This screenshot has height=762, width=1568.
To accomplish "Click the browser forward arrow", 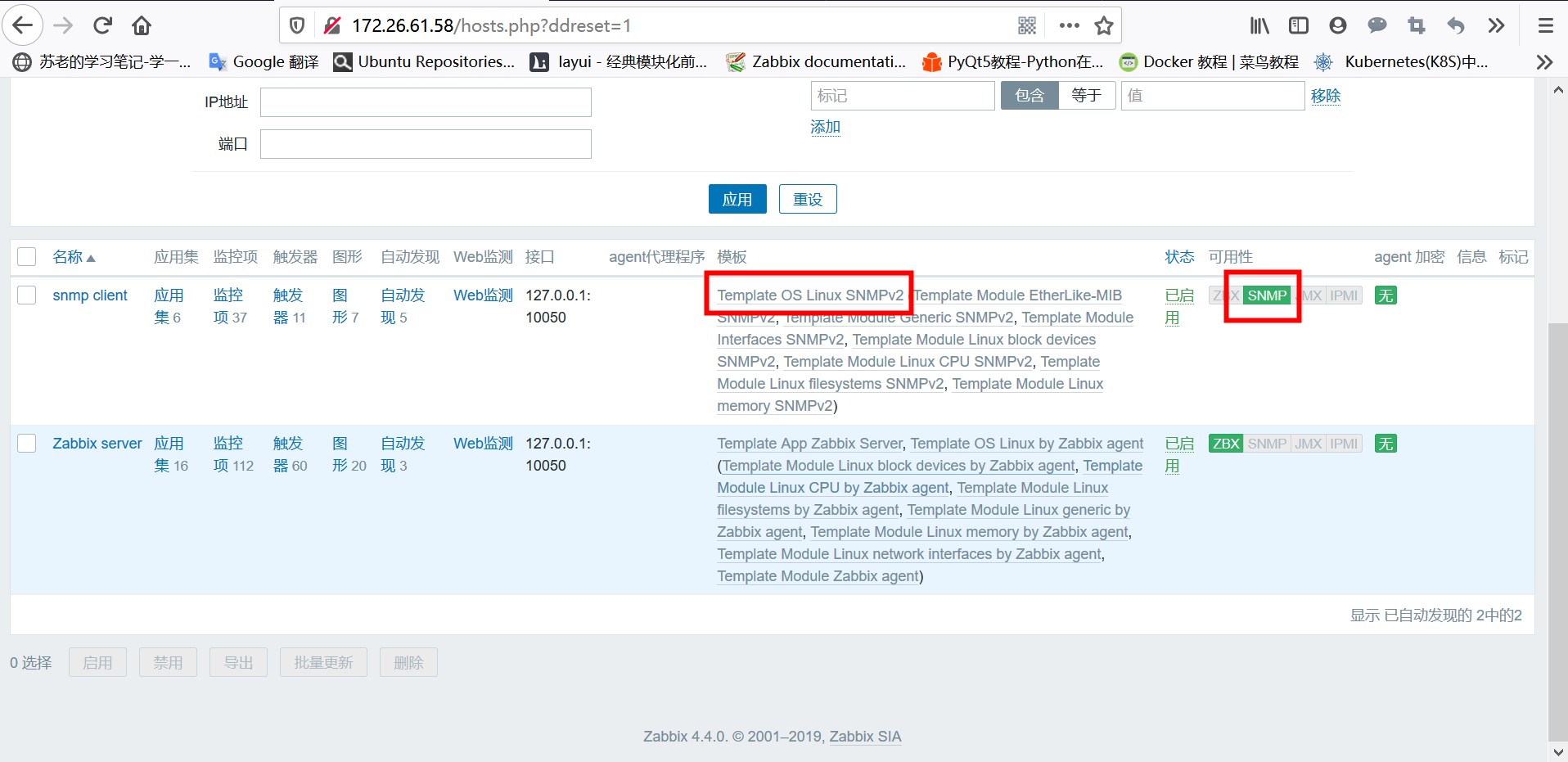I will coord(63,25).
